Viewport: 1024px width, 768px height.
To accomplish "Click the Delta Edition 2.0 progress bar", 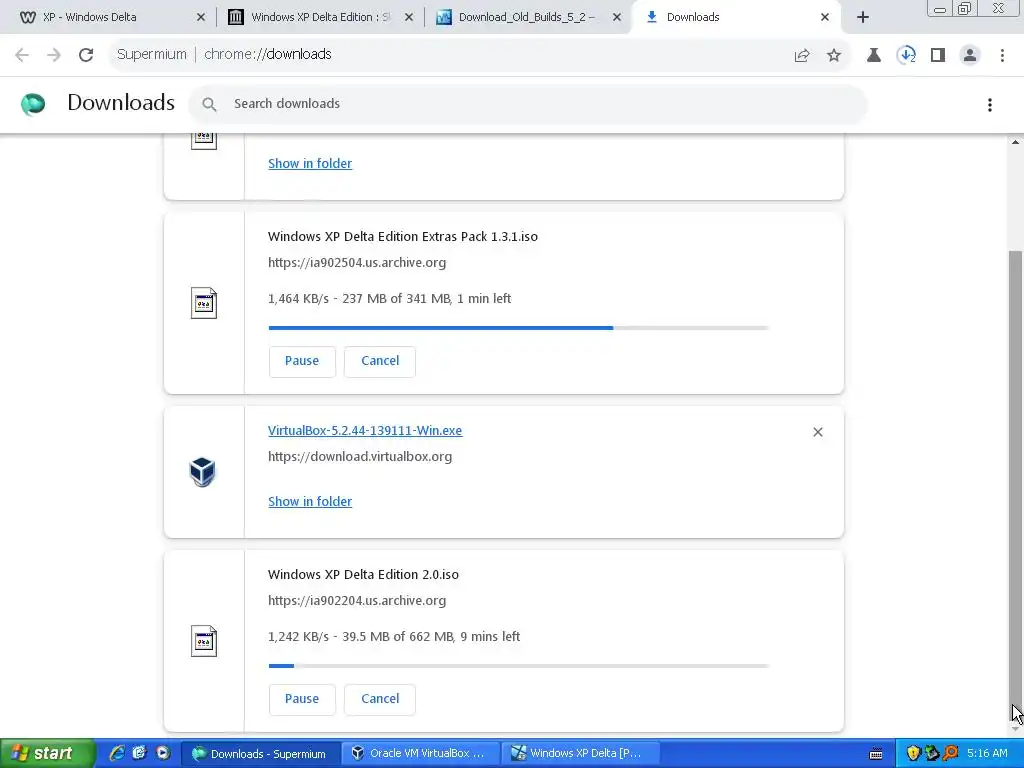I will click(519, 666).
